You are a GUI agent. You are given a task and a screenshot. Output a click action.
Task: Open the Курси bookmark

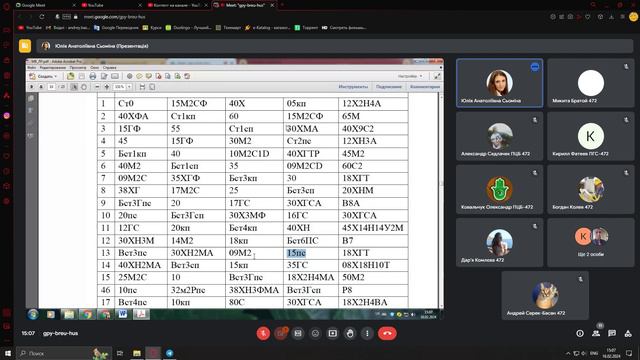pos(152,28)
